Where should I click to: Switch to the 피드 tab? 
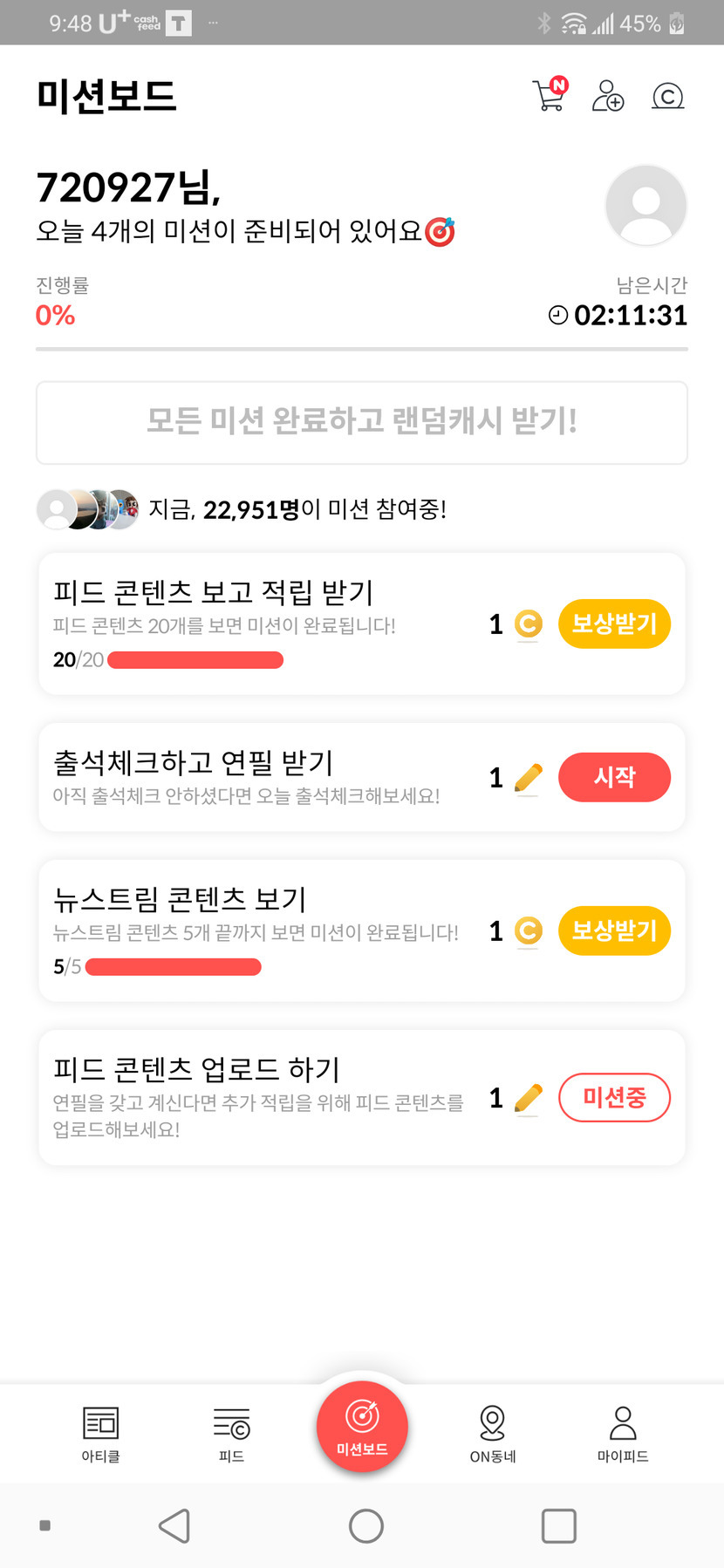tap(231, 1433)
